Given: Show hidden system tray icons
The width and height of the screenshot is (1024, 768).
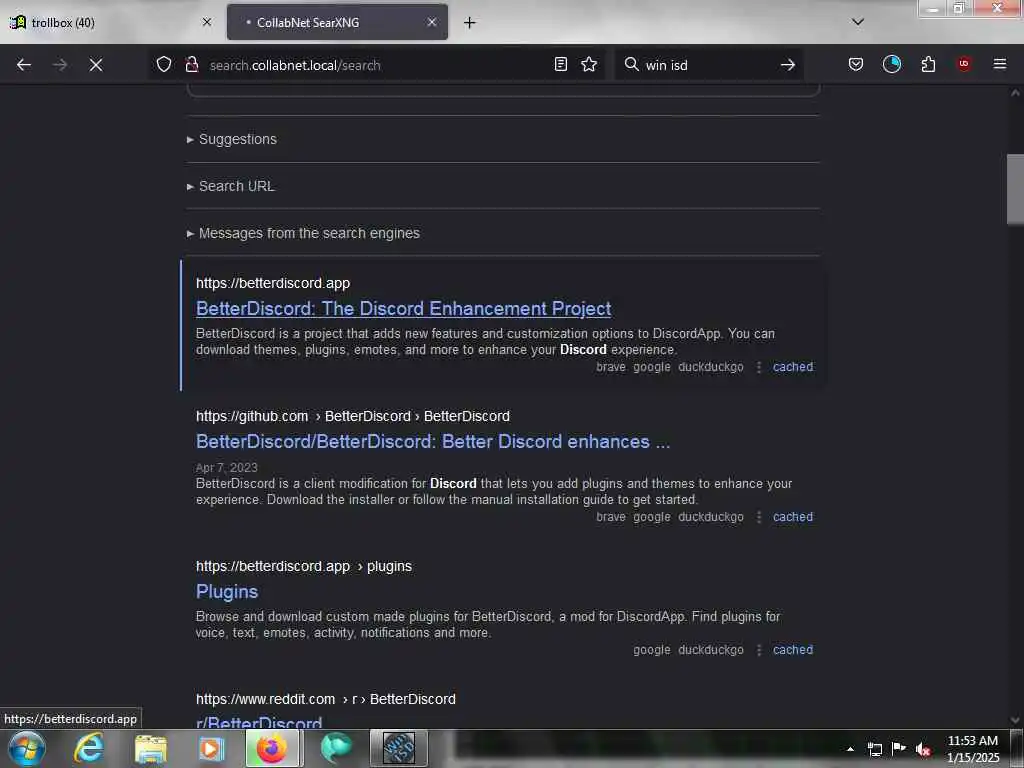Looking at the screenshot, I should 850,749.
